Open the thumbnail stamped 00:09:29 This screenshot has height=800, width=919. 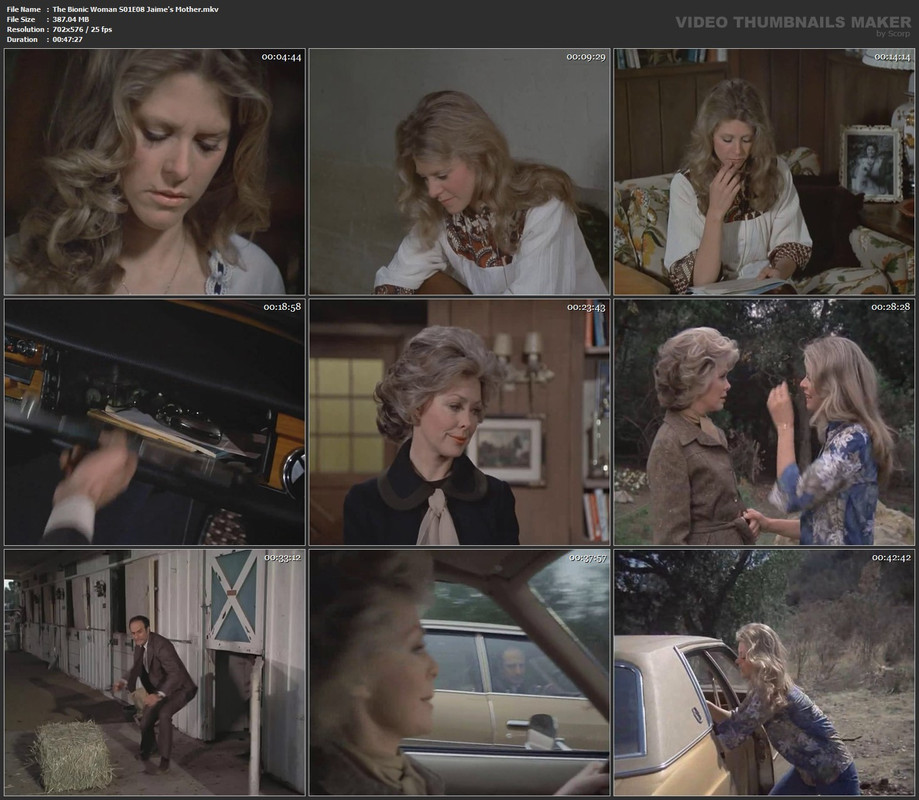[460, 172]
